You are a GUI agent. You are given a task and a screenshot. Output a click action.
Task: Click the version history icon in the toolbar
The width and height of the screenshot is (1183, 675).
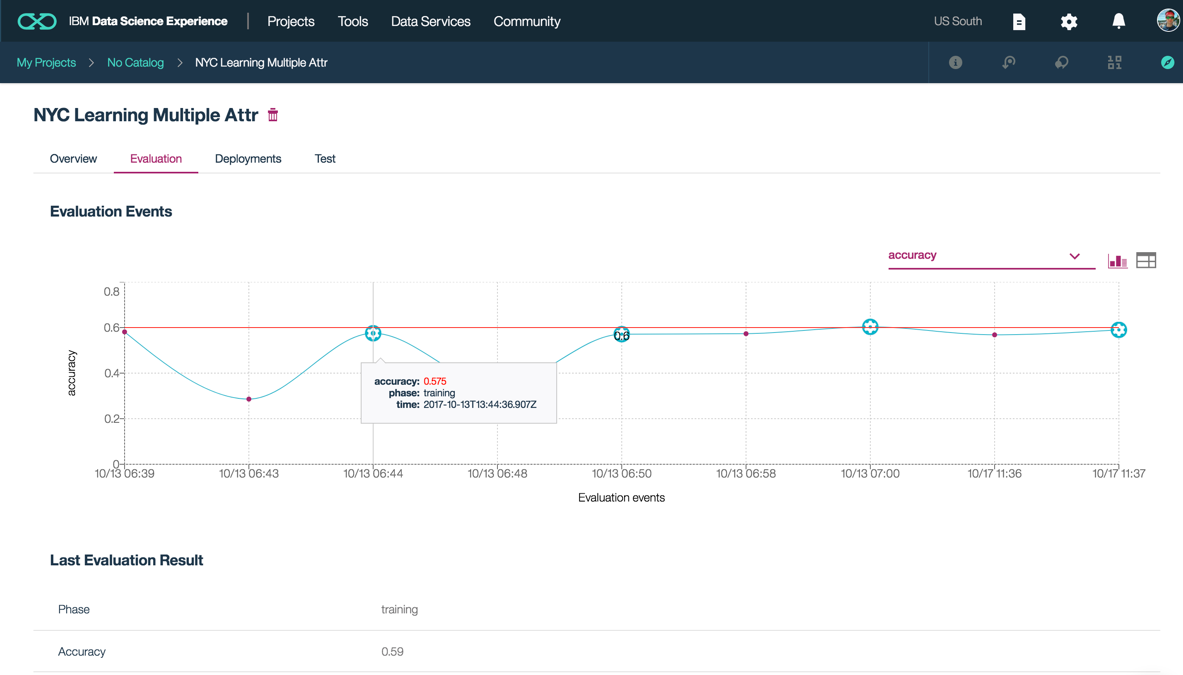pos(1009,62)
